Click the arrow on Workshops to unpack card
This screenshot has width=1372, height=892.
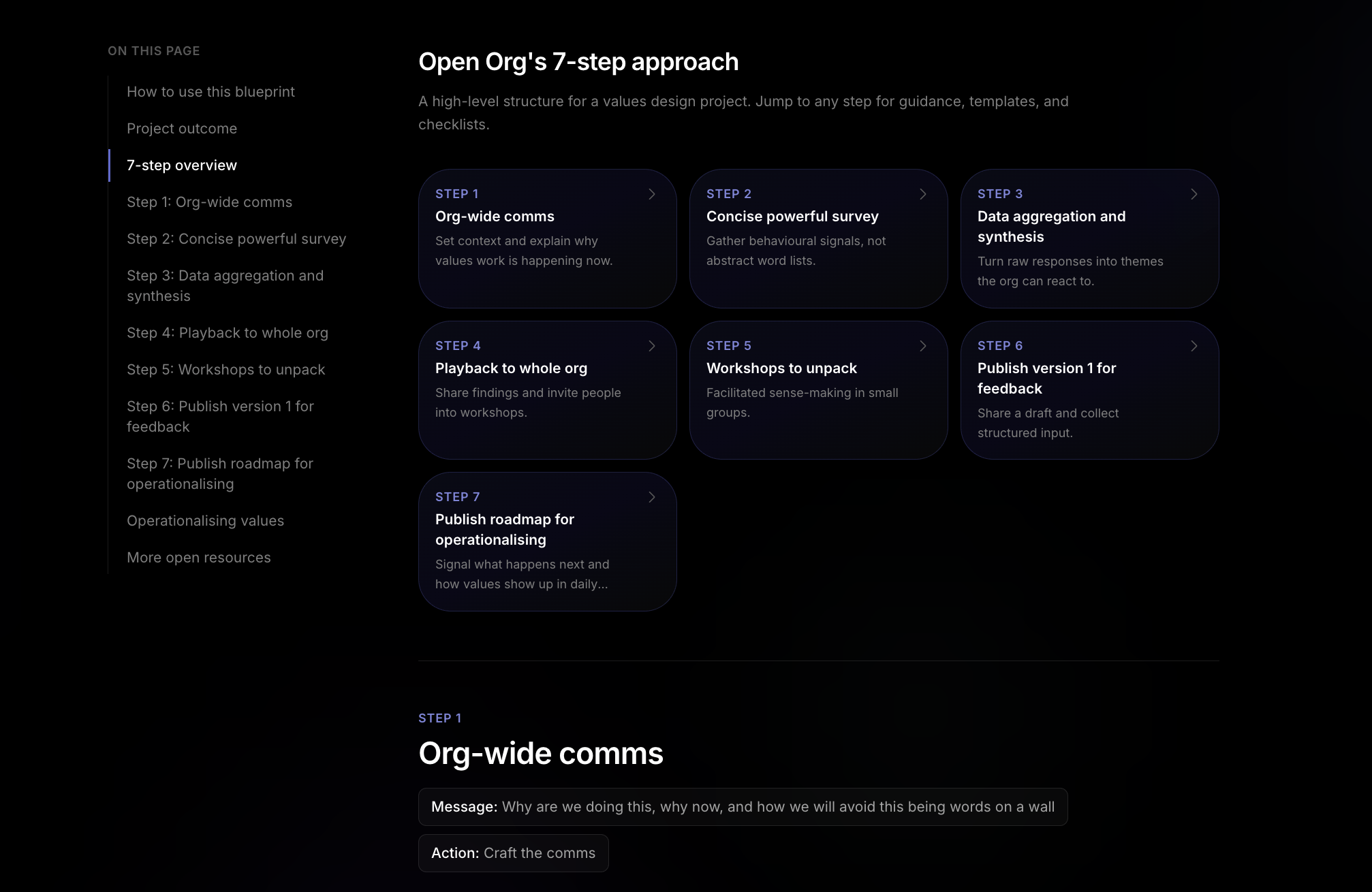click(923, 346)
